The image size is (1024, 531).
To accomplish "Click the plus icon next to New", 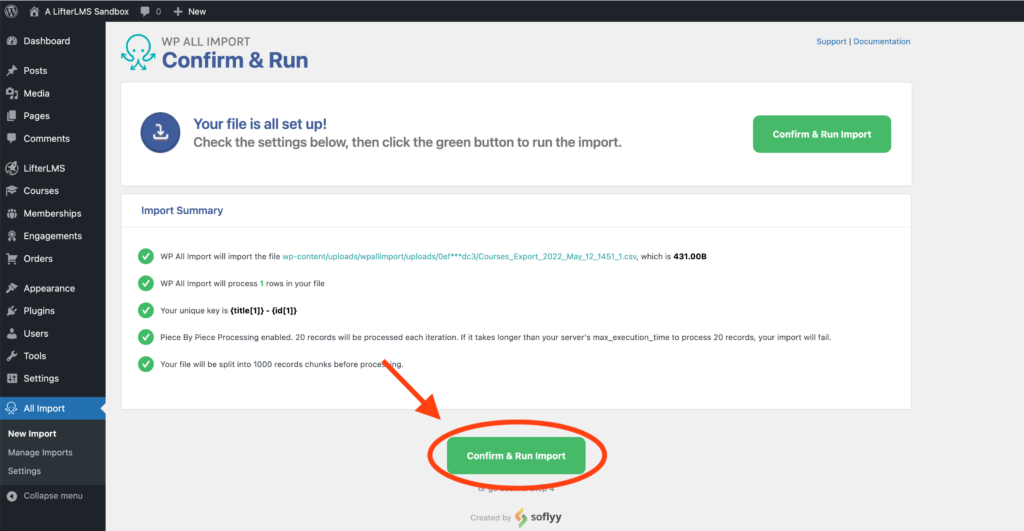I will point(178,11).
